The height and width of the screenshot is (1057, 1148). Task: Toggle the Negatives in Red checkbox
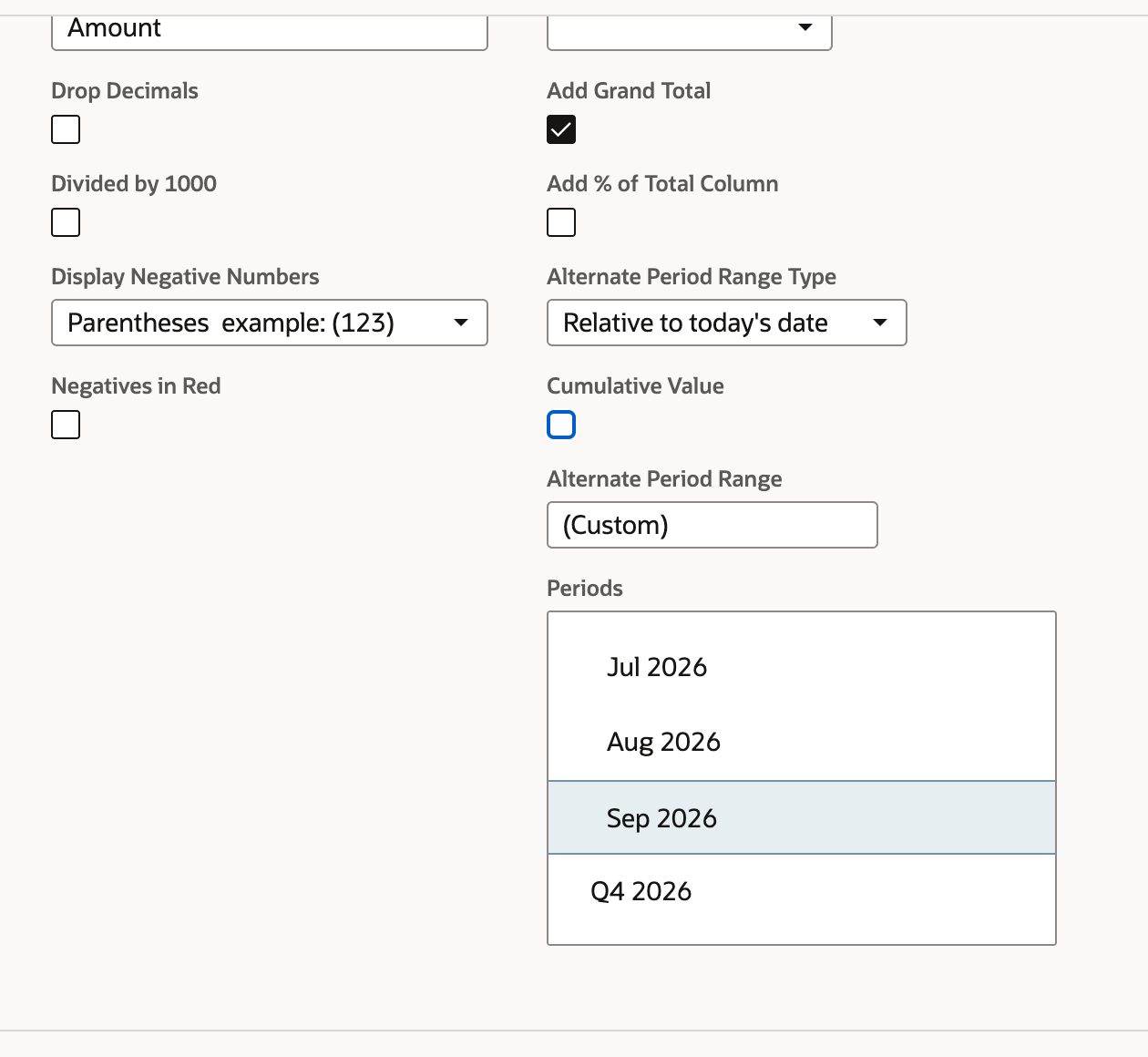tap(66, 425)
